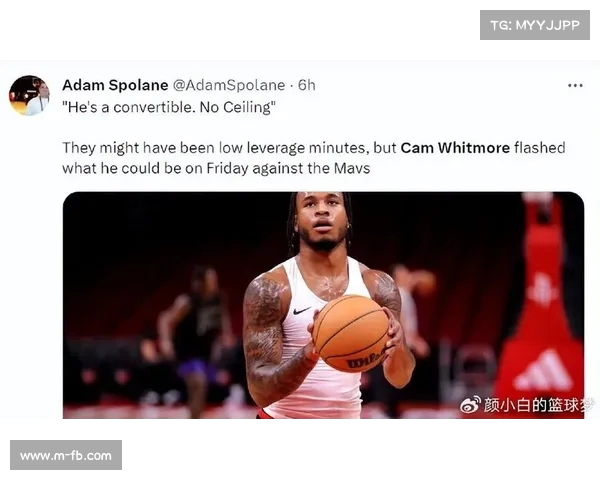
Task: Click the Chinese Weibo watermark text
Action: [x=539, y=405]
